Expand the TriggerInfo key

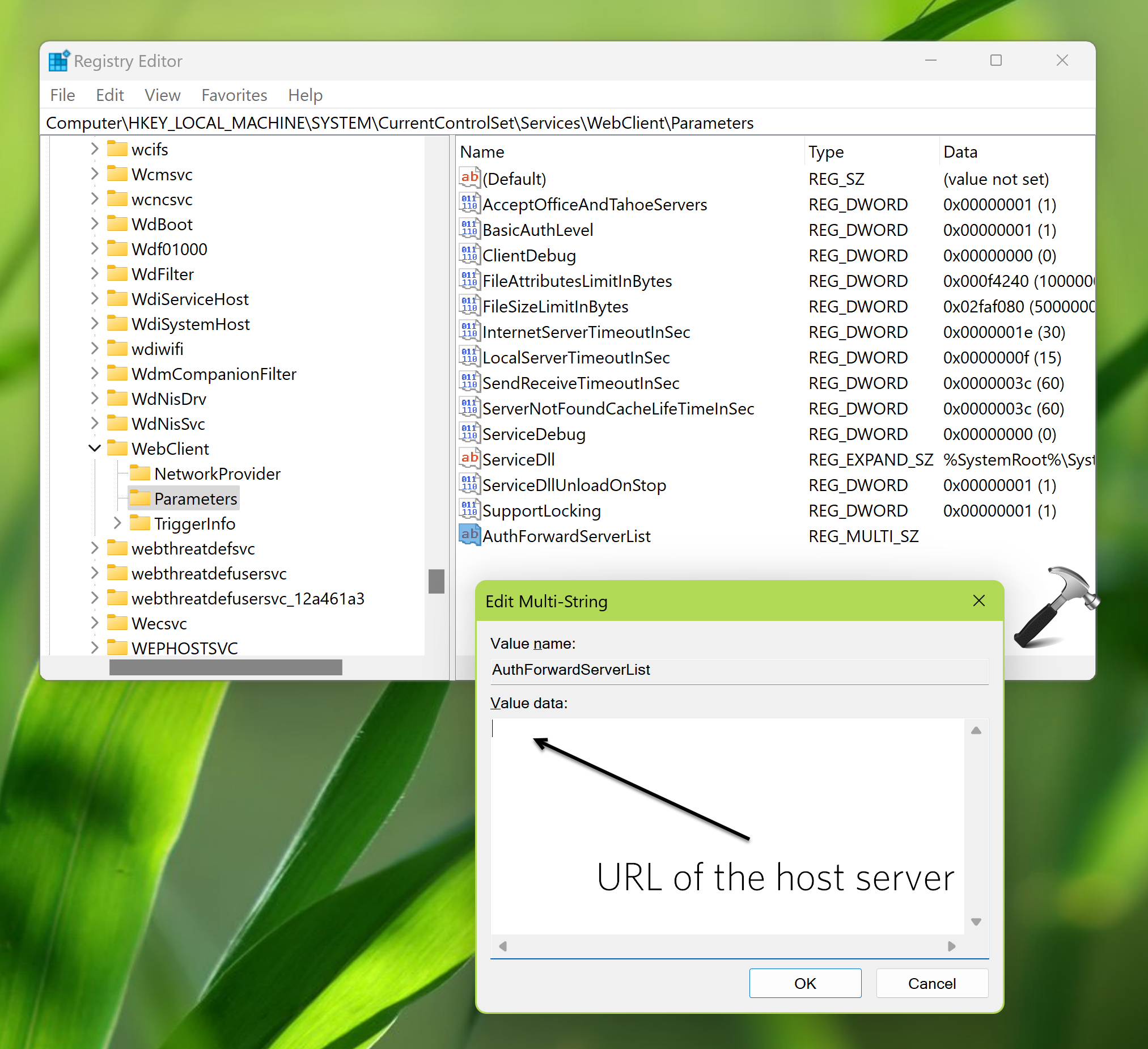(117, 523)
